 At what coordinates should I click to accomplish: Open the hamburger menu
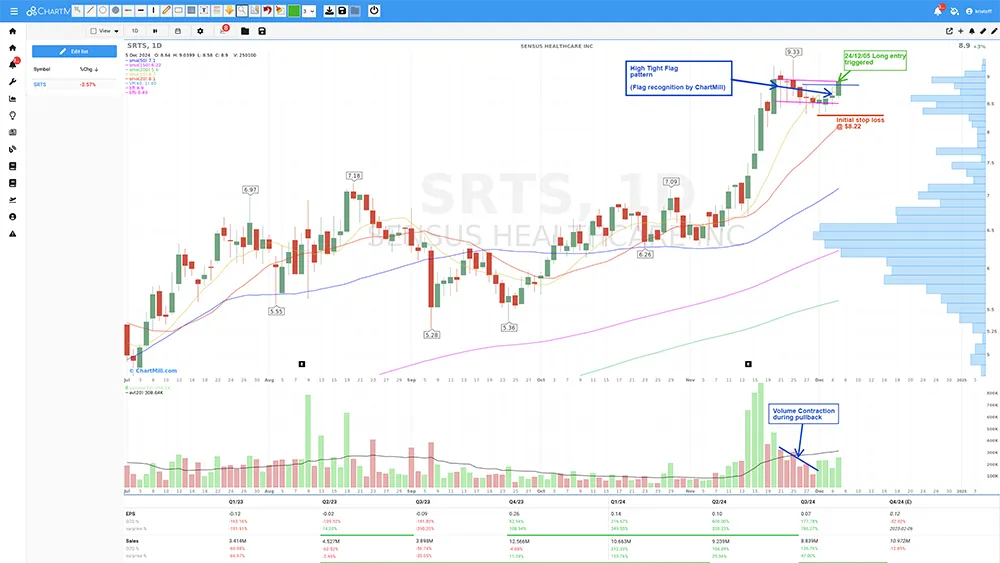point(14,11)
